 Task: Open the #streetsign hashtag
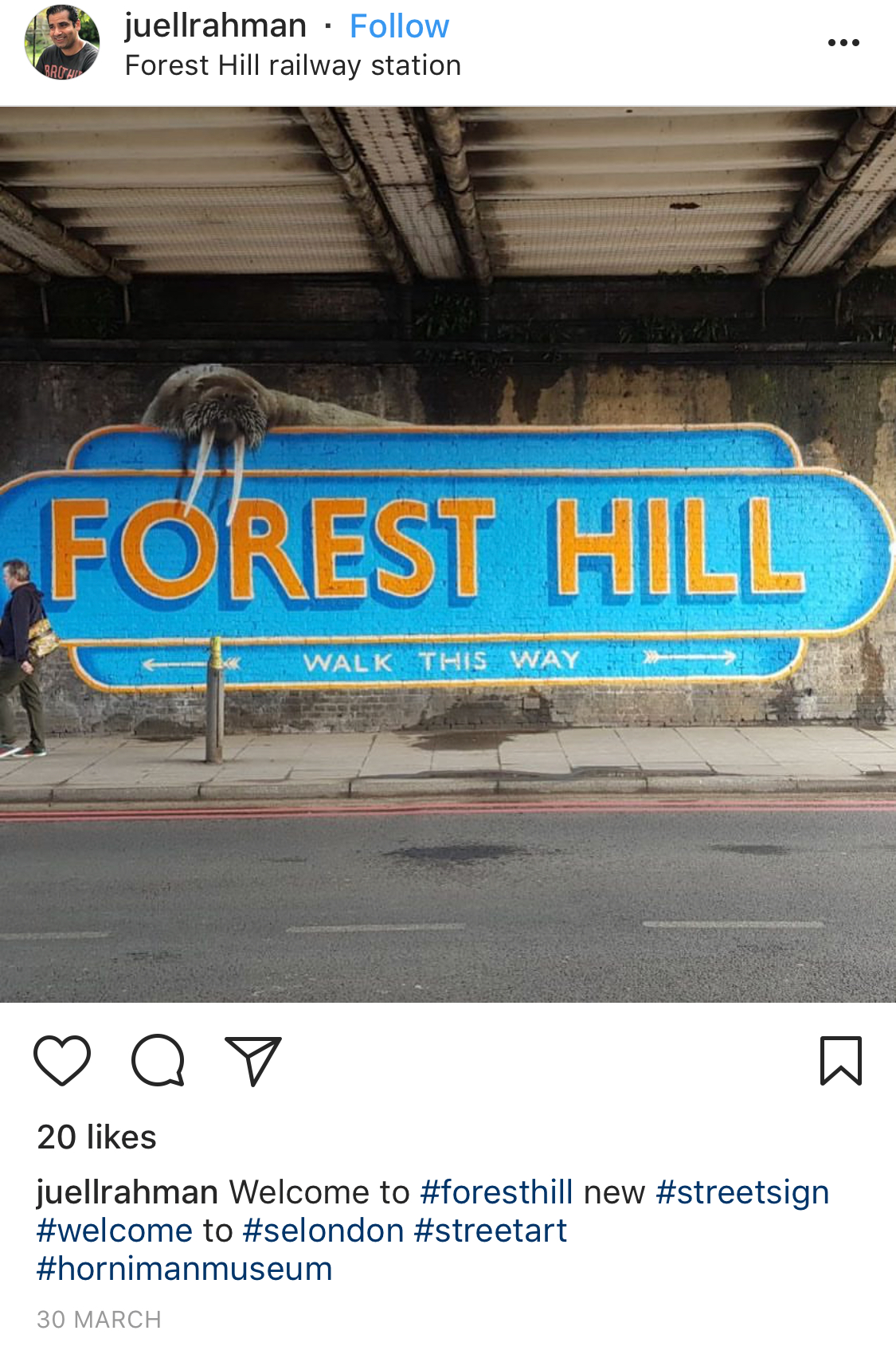pyautogui.click(x=742, y=1192)
